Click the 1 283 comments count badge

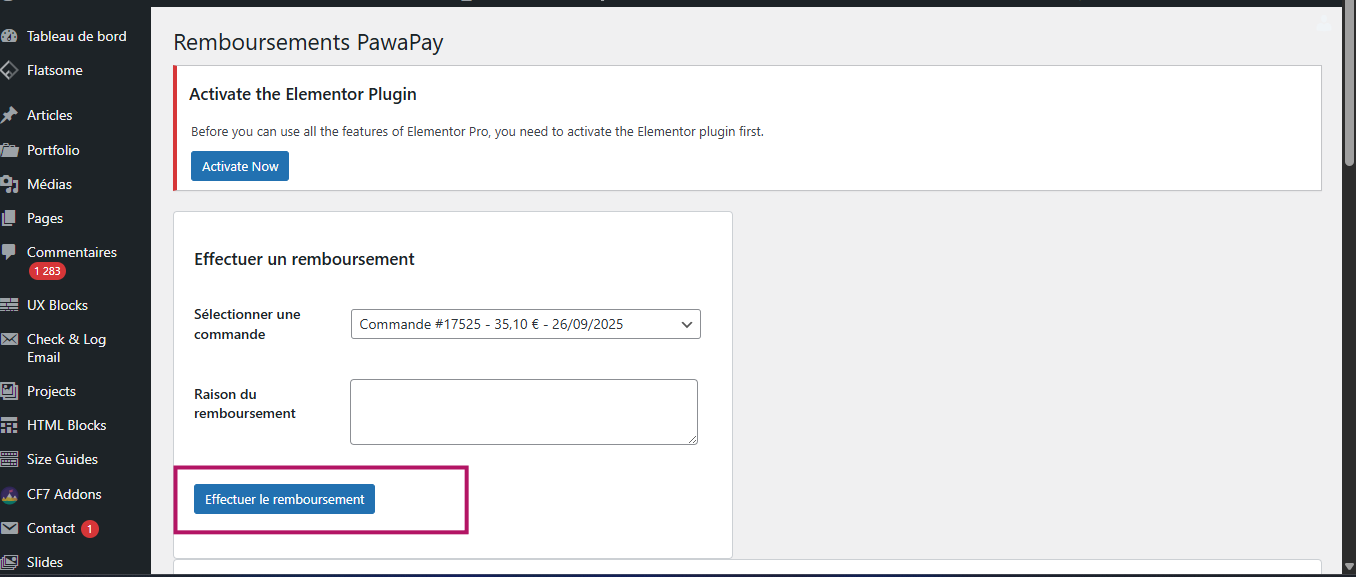click(x=47, y=271)
